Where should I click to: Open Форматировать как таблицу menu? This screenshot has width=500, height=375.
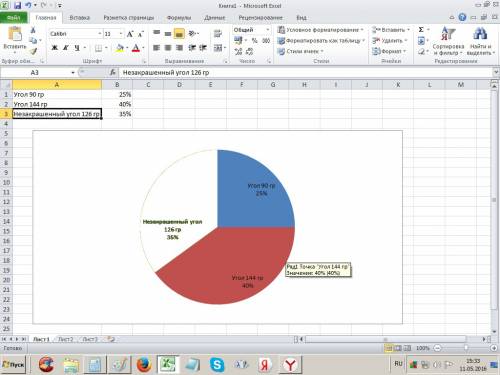pyautogui.click(x=321, y=41)
